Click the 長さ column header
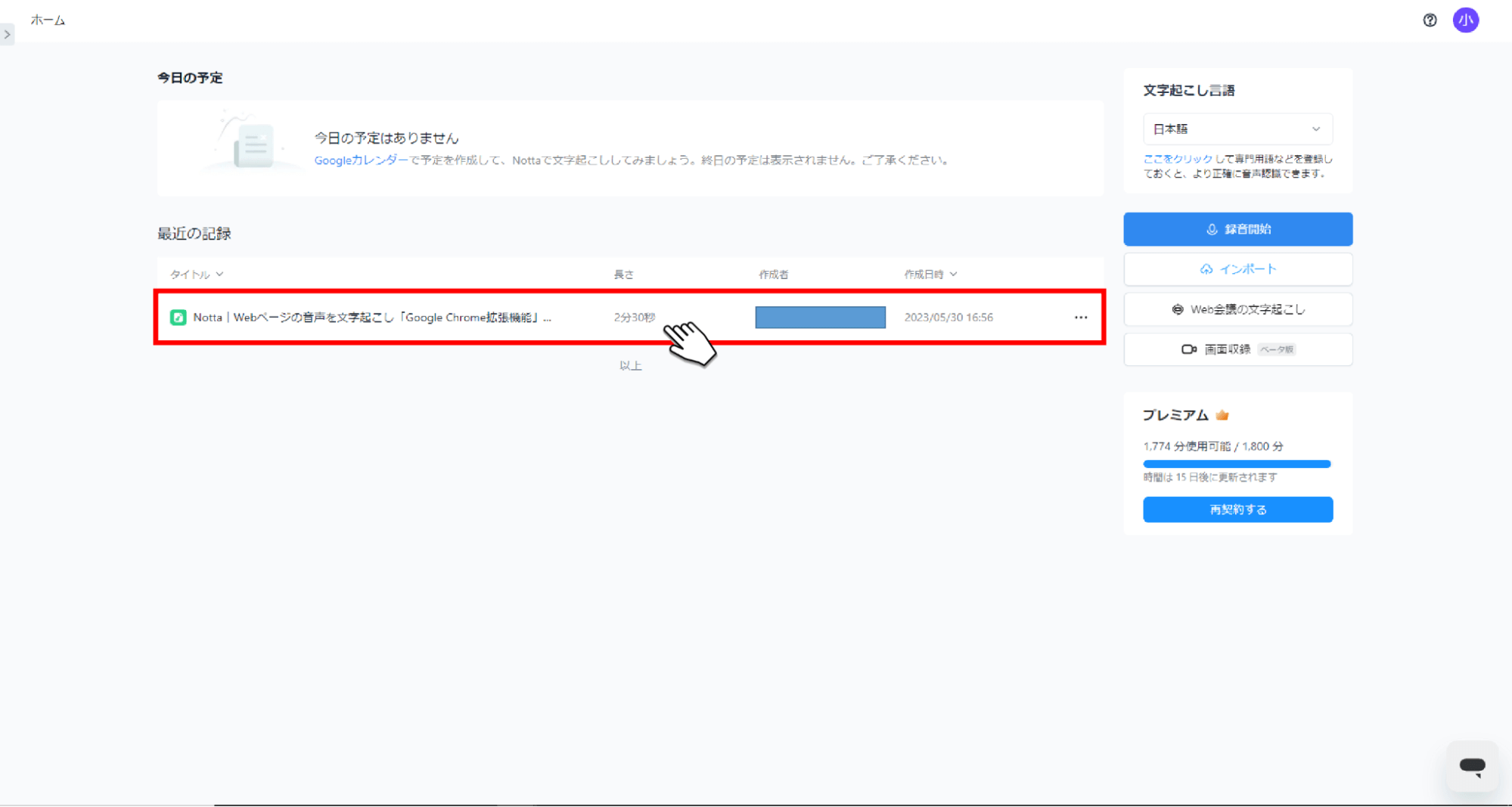 pyautogui.click(x=623, y=275)
